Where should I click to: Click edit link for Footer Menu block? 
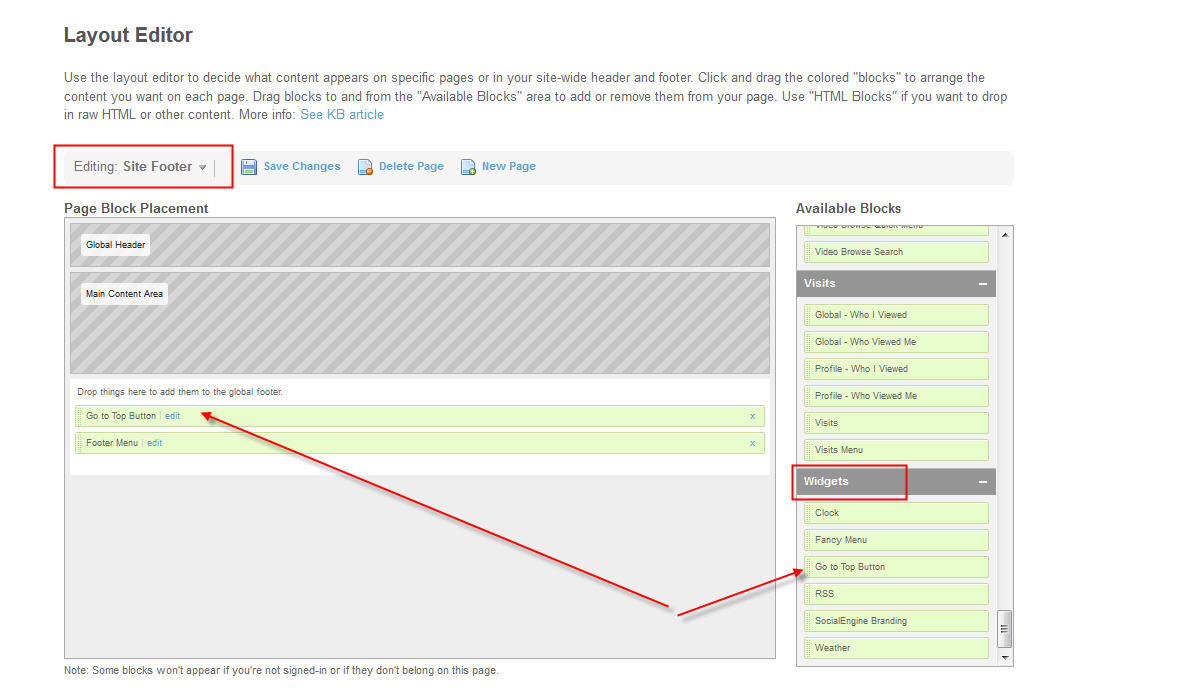(155, 443)
